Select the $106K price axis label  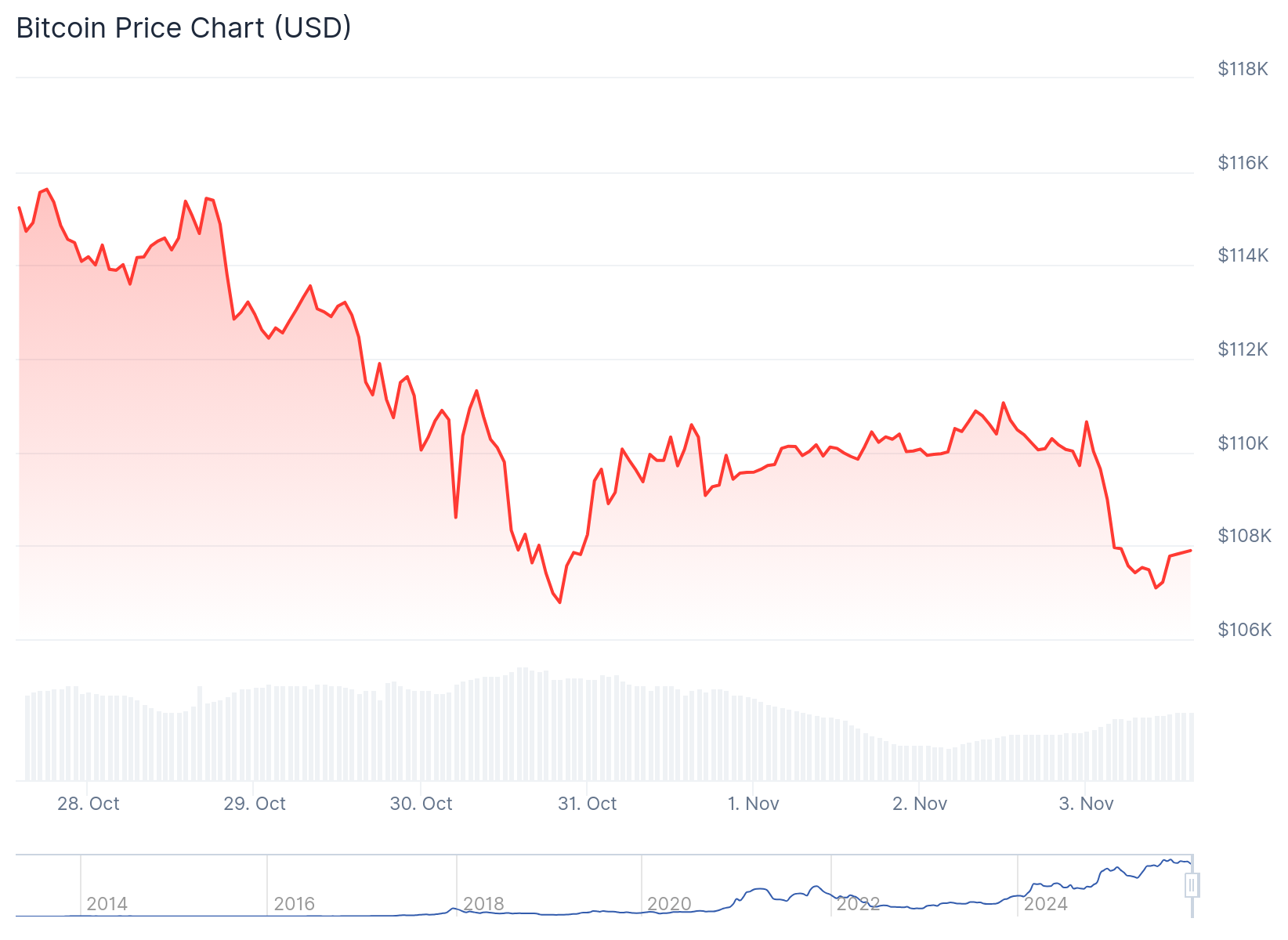tap(1244, 630)
